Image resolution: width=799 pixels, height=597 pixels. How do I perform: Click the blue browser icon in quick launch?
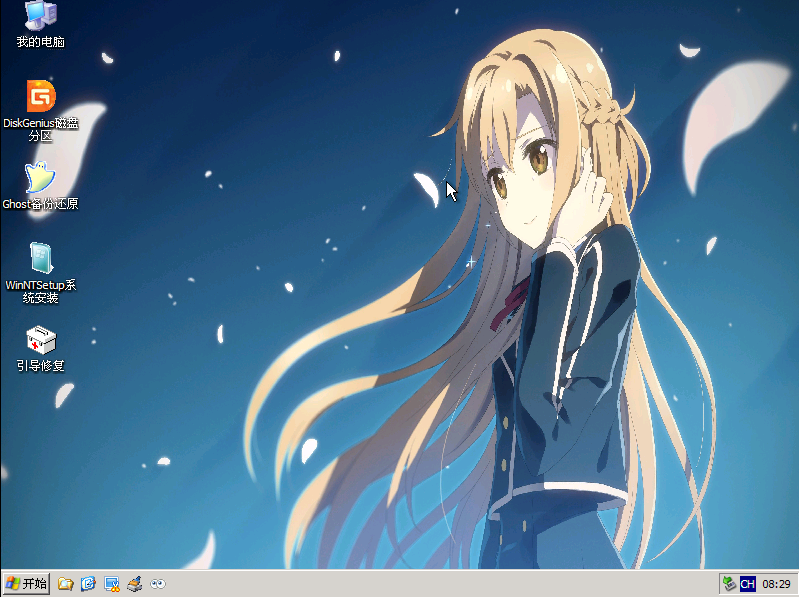click(88, 583)
